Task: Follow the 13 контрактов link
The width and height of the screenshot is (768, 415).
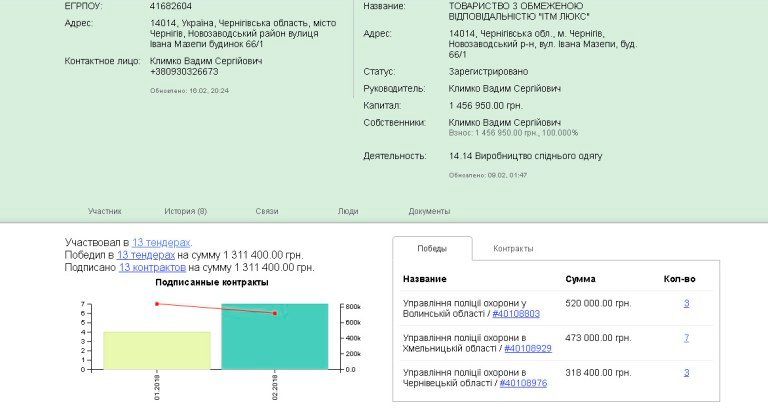Action: click(152, 268)
